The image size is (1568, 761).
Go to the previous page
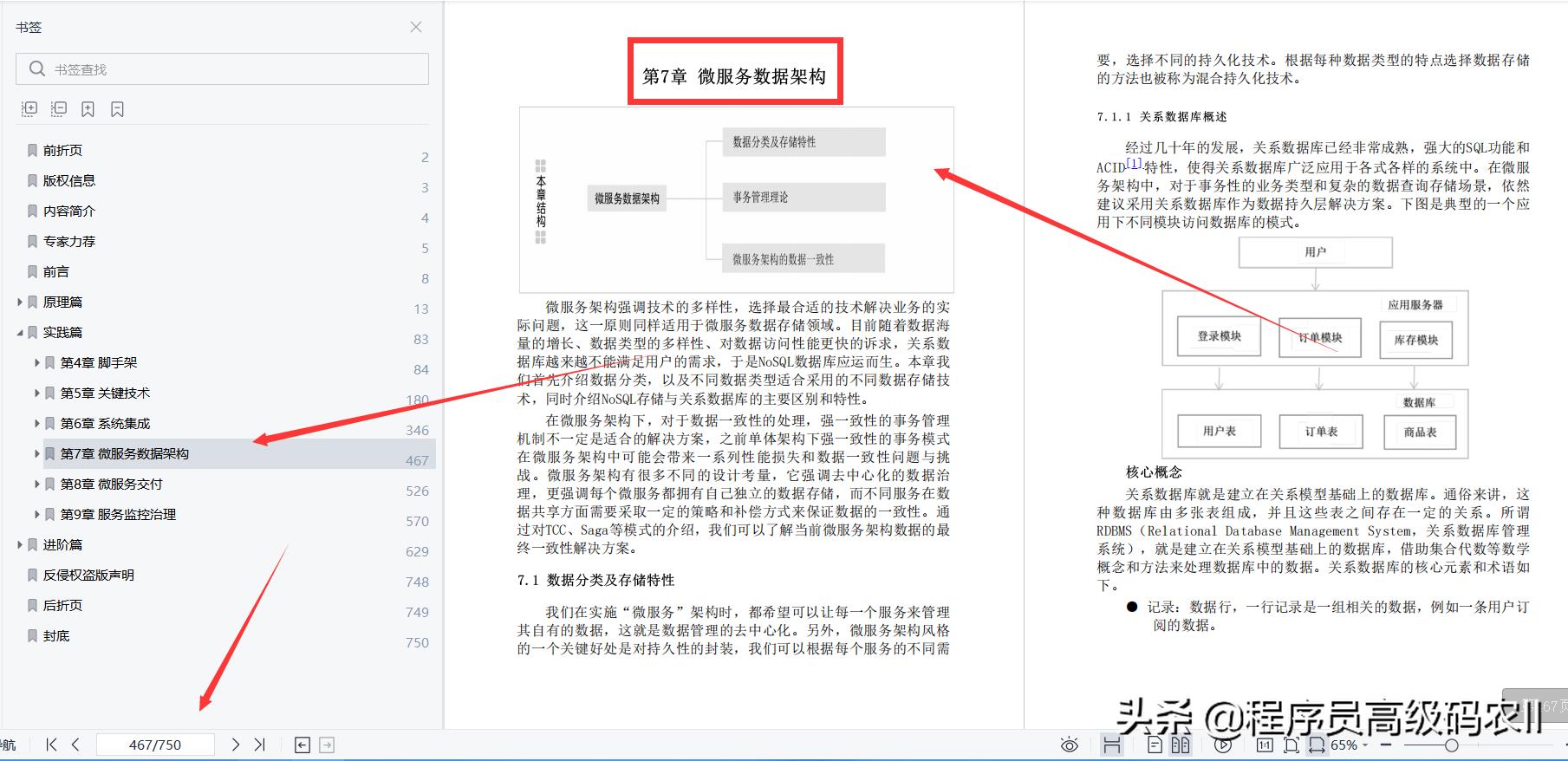click(75, 745)
